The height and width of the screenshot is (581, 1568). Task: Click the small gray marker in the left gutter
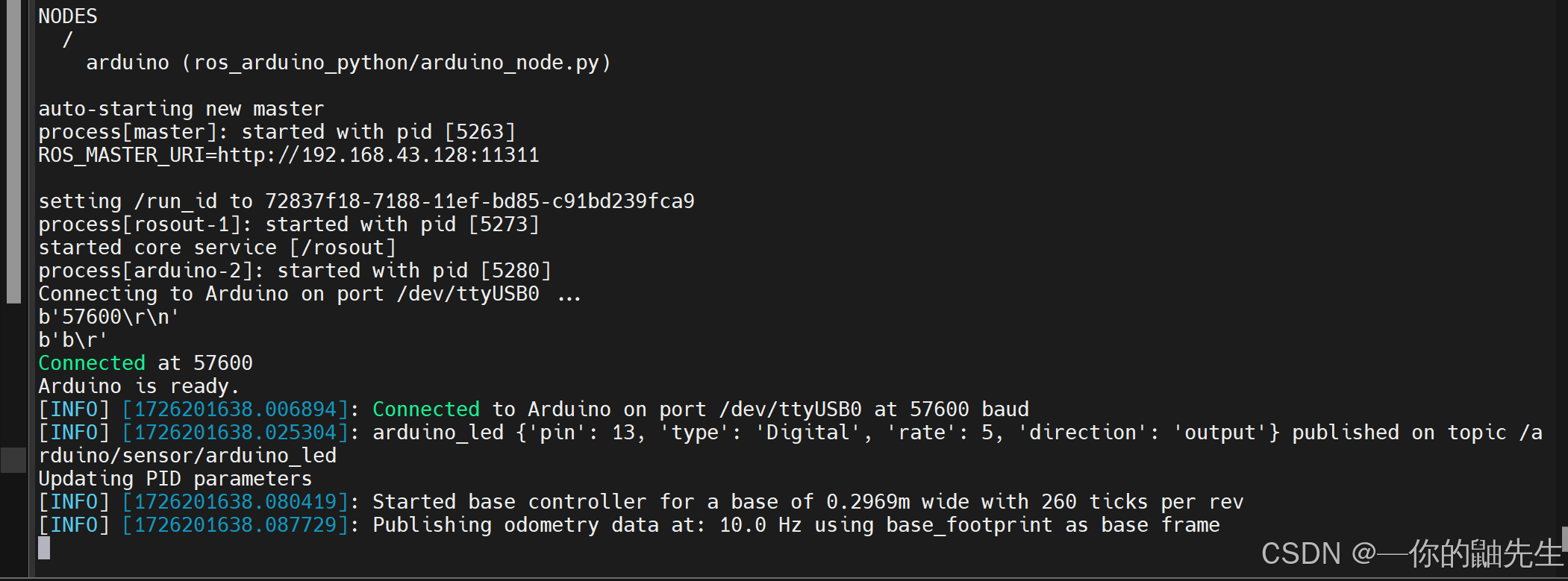(13, 460)
